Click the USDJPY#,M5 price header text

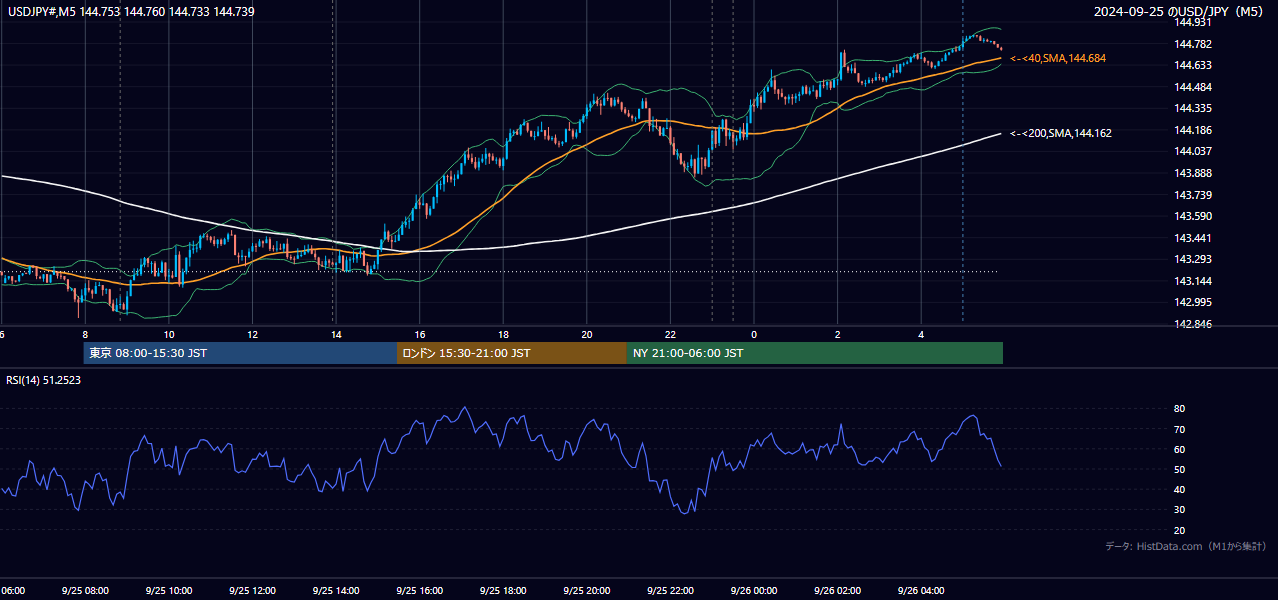click(129, 12)
